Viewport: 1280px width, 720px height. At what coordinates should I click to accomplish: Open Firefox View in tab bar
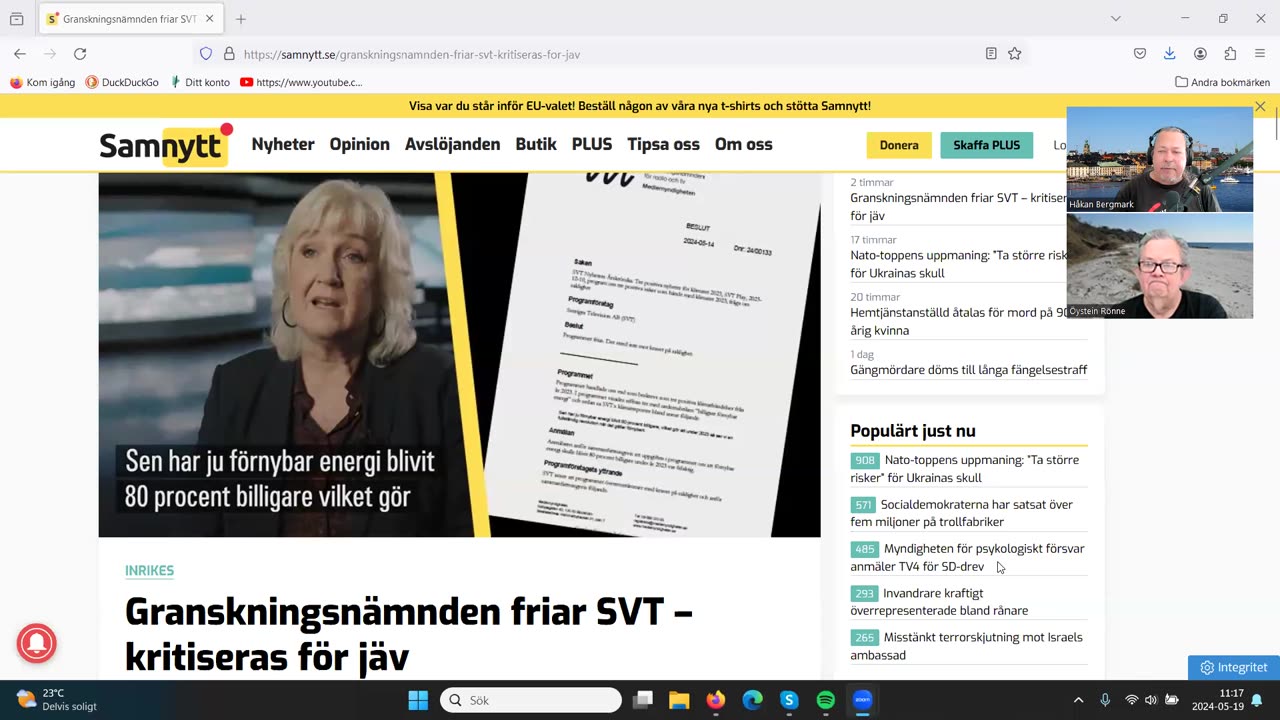(17, 19)
